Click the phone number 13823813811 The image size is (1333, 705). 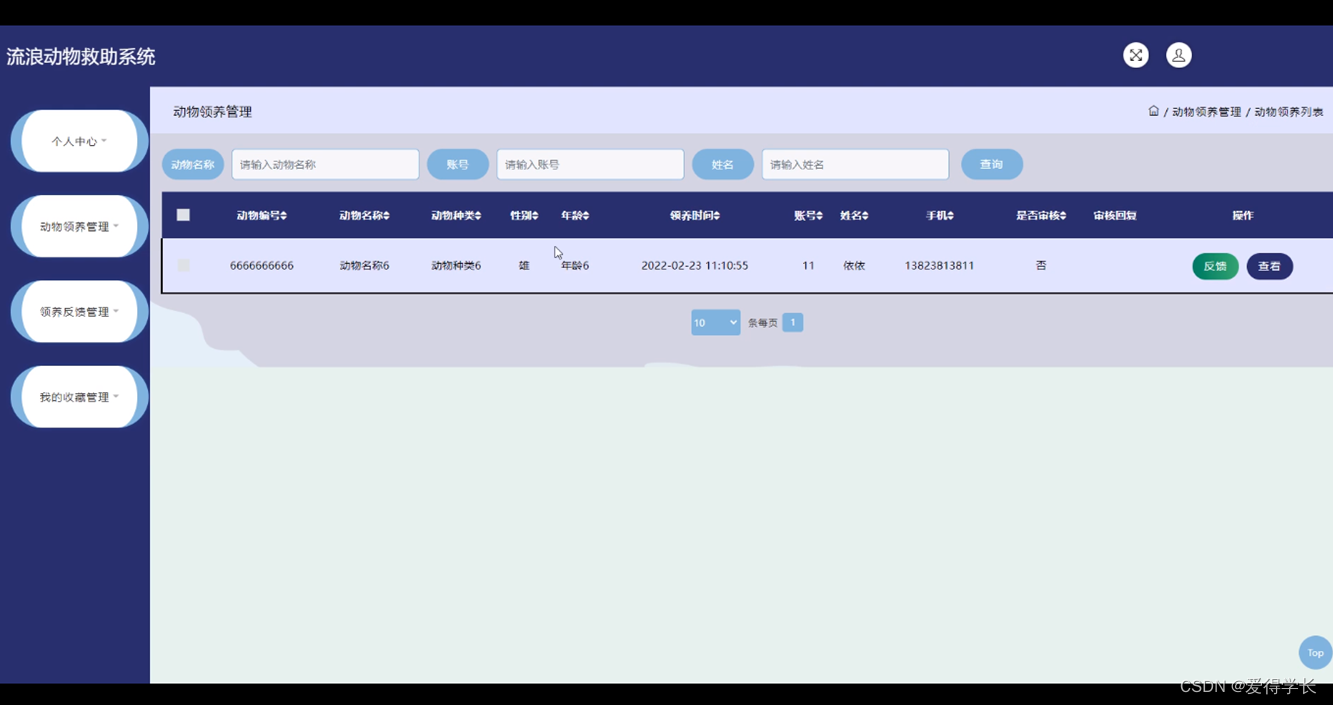(939, 266)
